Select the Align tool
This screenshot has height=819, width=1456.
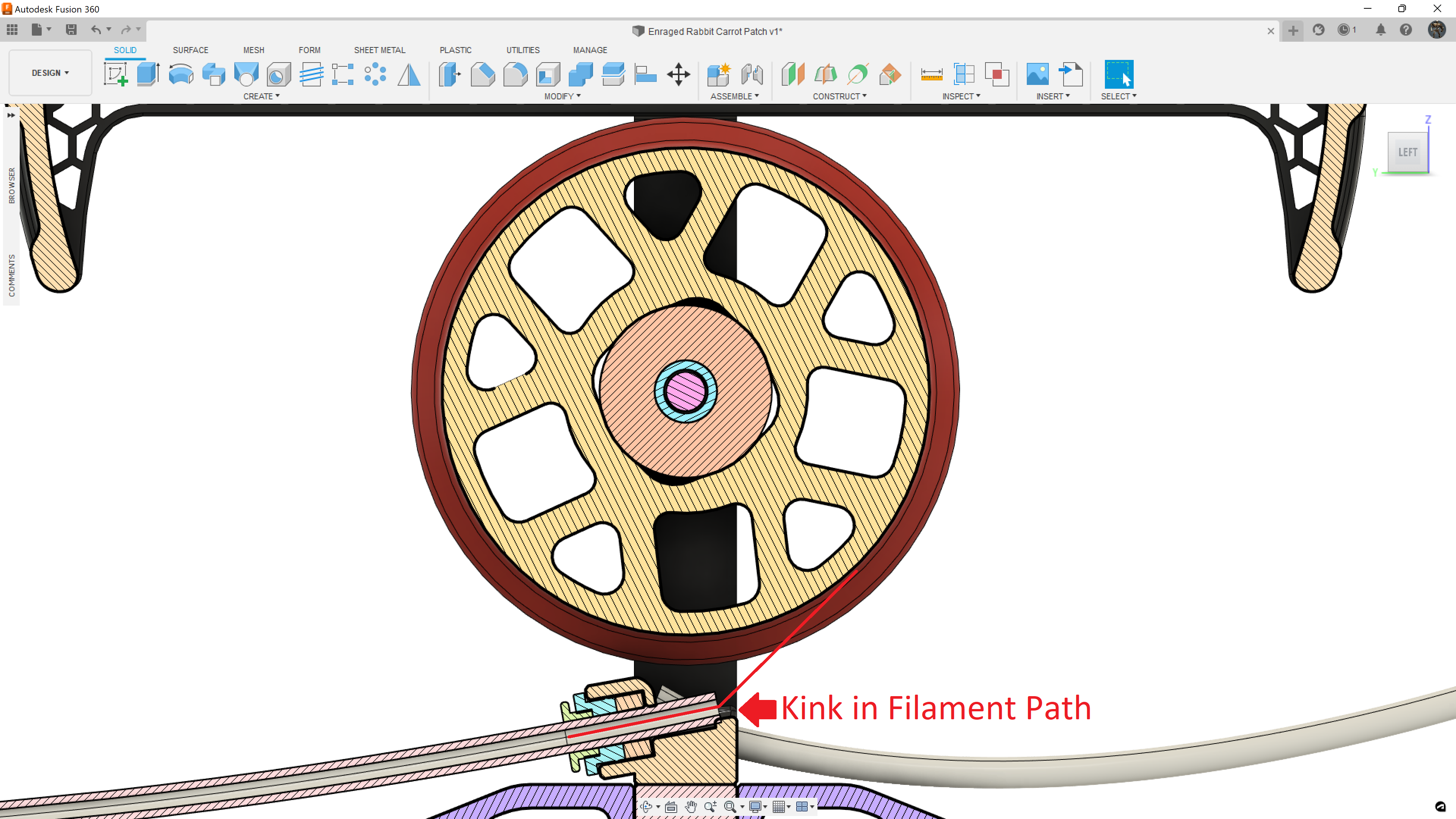click(645, 74)
